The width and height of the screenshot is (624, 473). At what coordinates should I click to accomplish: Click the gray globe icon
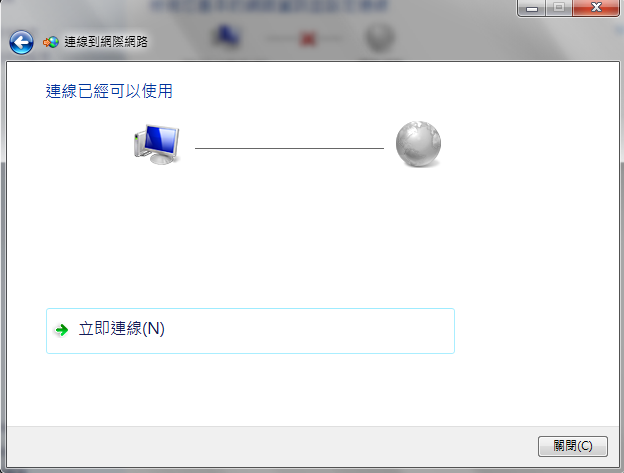418,144
